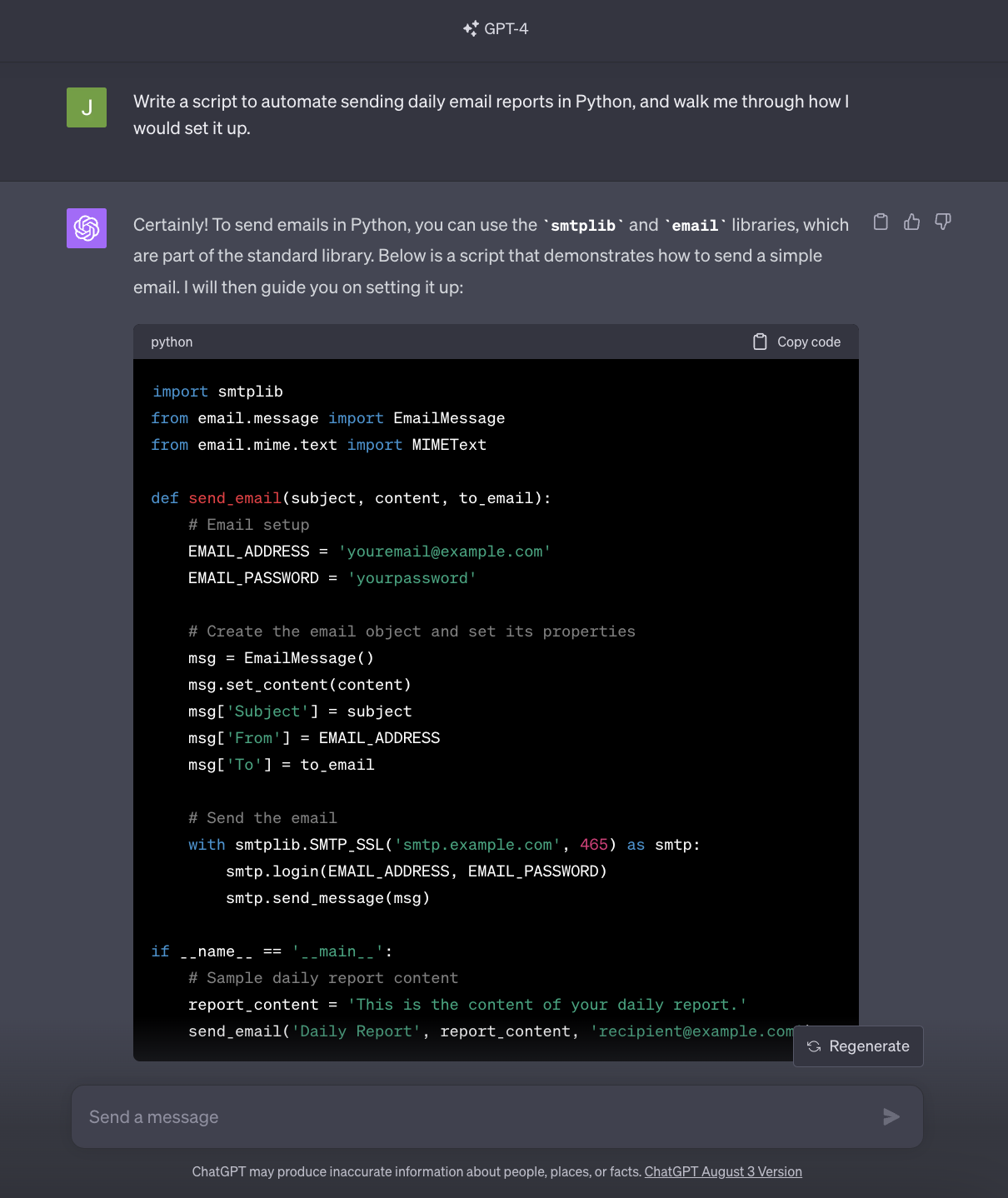Click the Regenerate button
Viewport: 1008px width, 1198px height.
point(858,1046)
